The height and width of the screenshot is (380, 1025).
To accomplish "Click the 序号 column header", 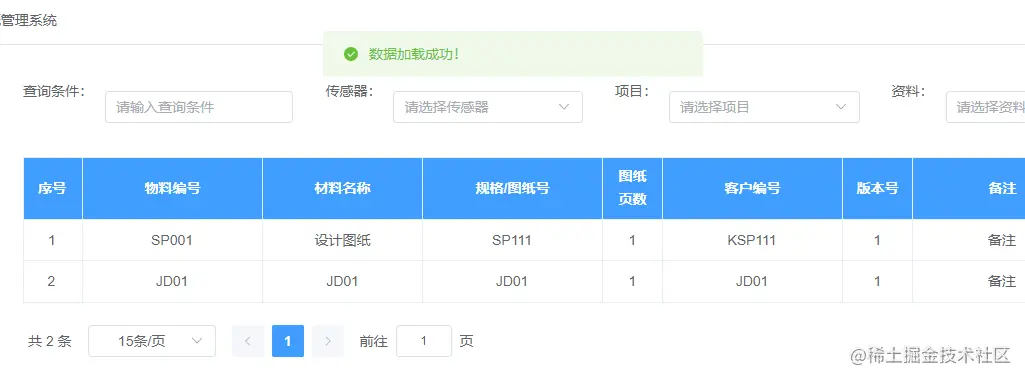I will tap(52, 188).
